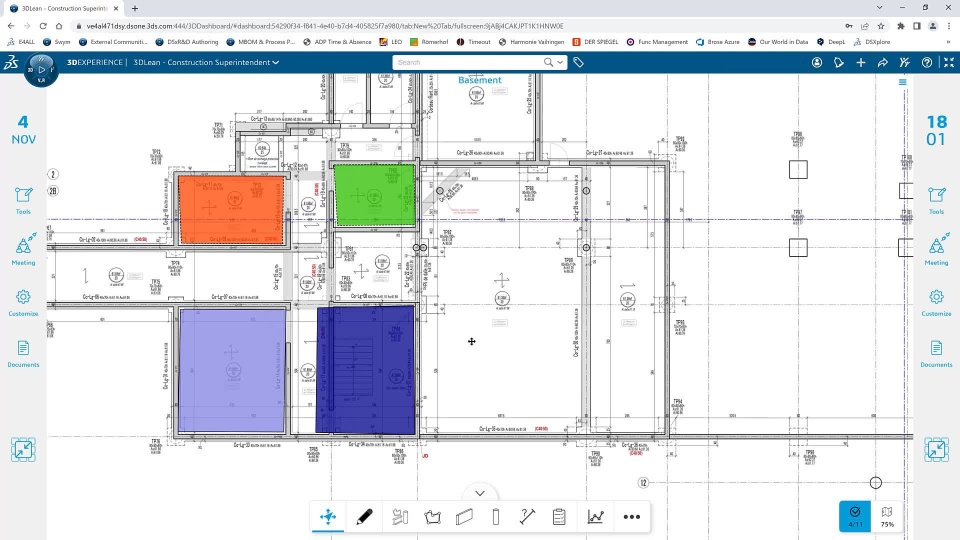Open more tools ellipsis menu
The width and height of the screenshot is (960, 540).
[x=631, y=517]
